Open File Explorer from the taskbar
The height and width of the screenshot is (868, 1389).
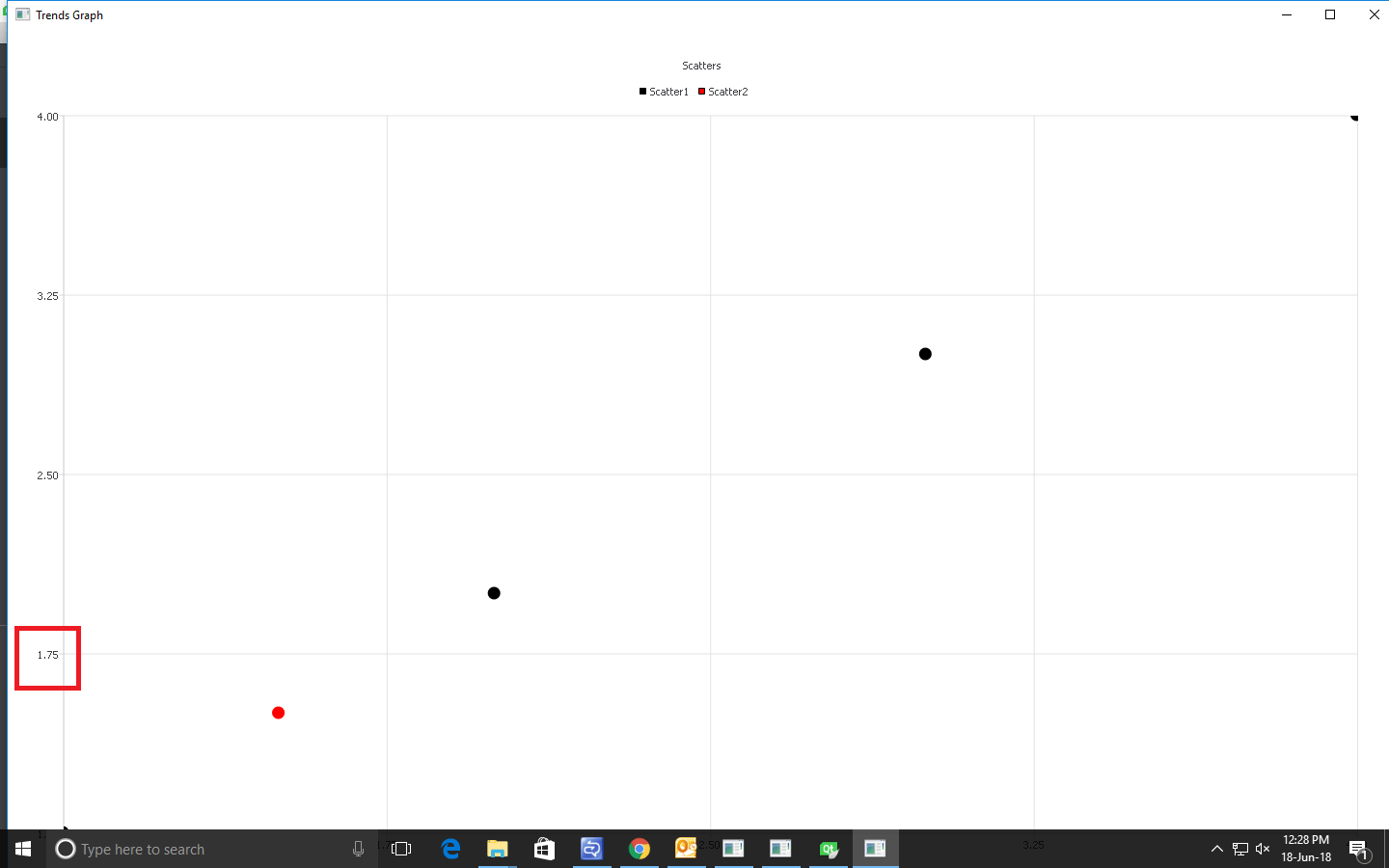coord(497,849)
